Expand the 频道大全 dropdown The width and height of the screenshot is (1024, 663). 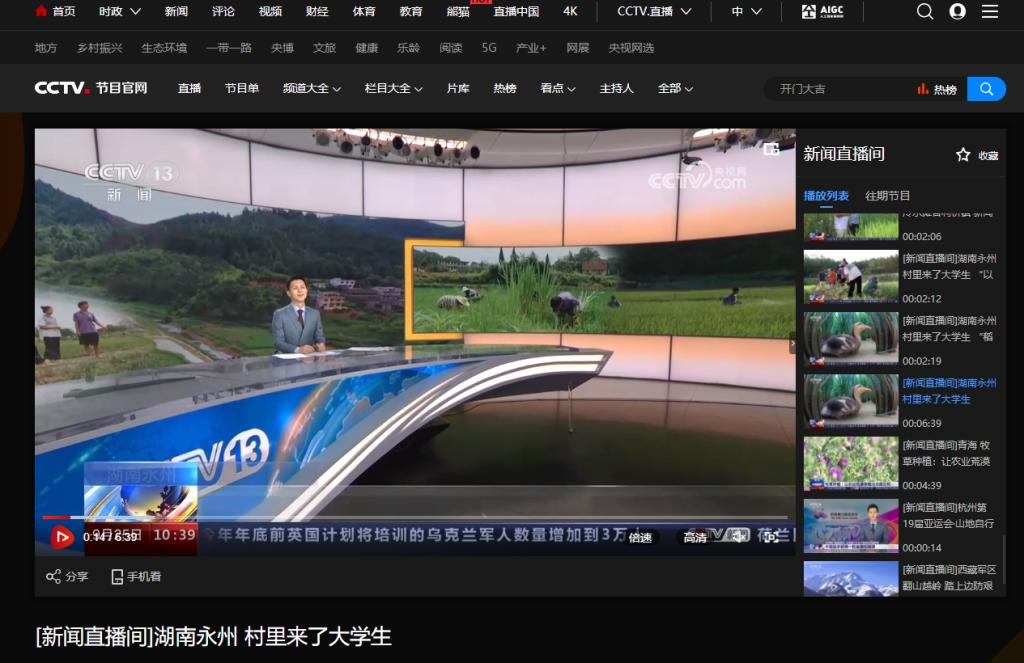pyautogui.click(x=312, y=88)
